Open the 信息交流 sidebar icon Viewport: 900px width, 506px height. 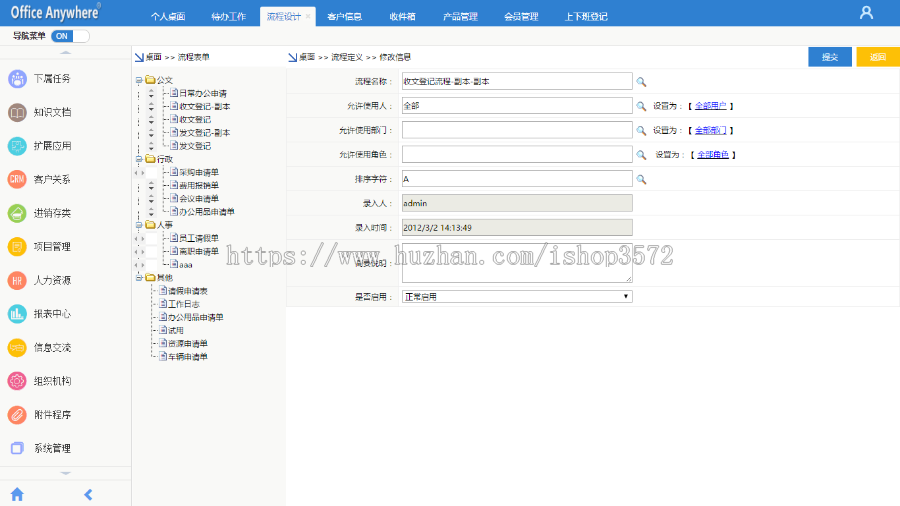coord(17,347)
